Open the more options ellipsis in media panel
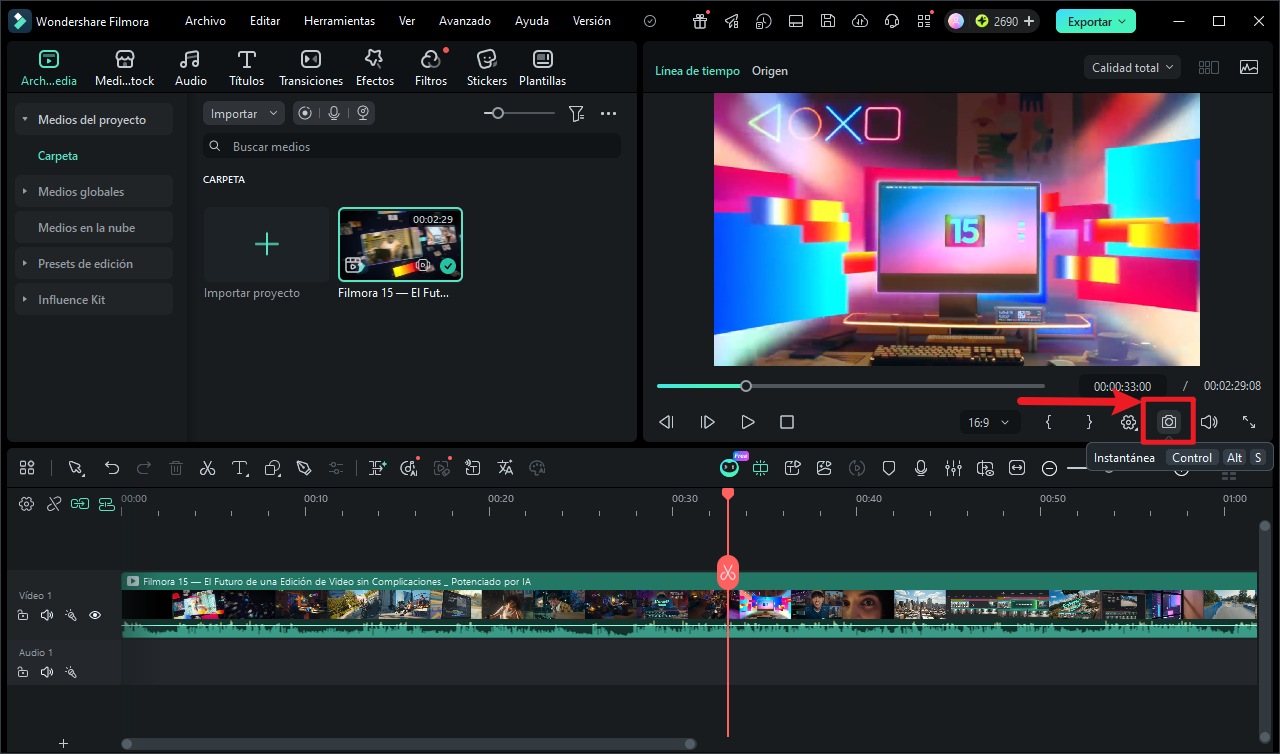Image resolution: width=1280 pixels, height=754 pixels. coord(608,114)
